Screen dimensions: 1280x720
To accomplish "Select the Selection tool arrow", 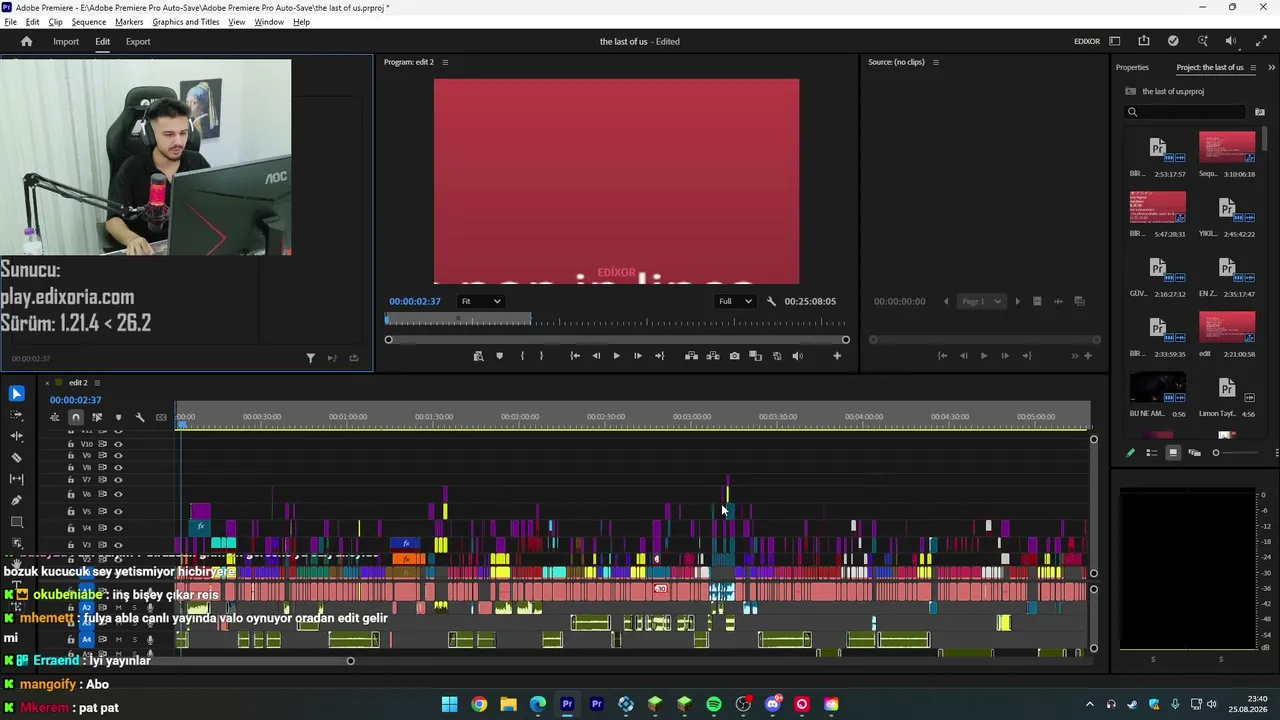I will [16, 394].
